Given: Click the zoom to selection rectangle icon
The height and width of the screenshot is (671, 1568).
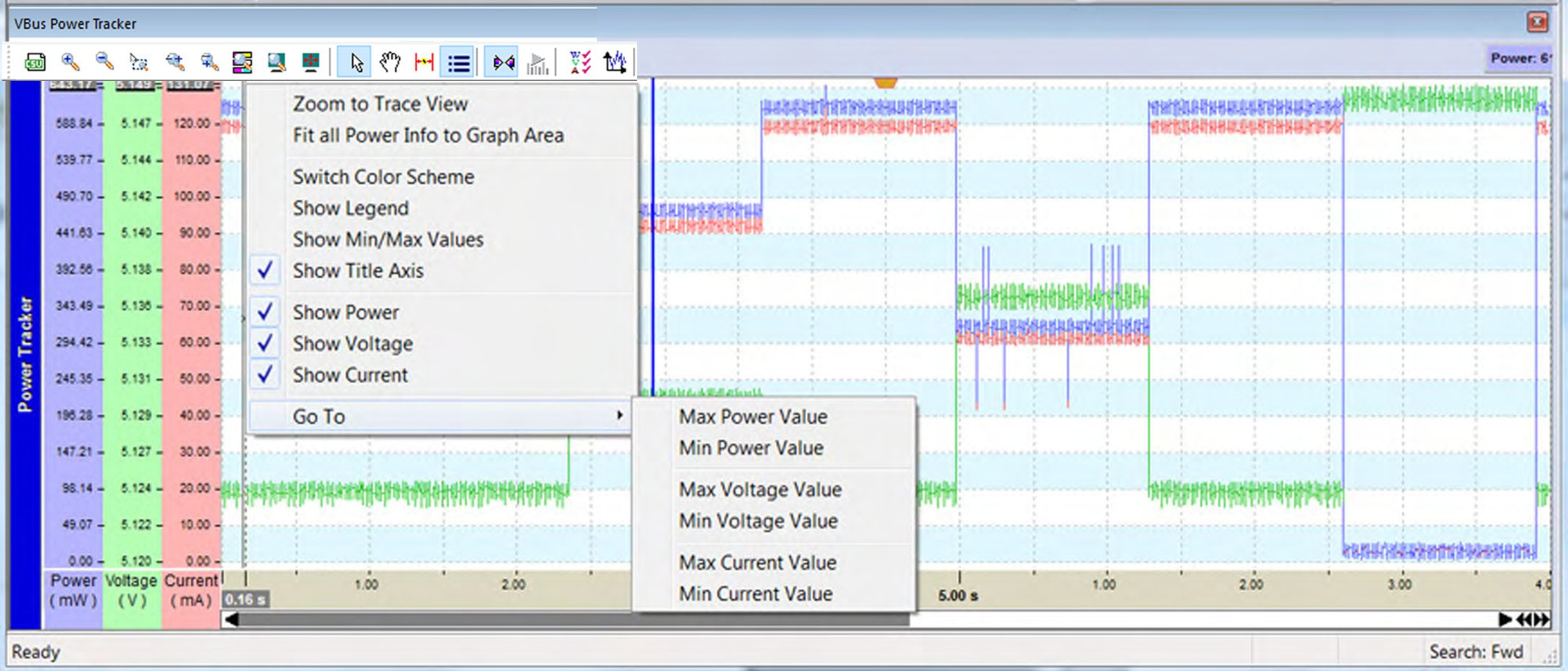Looking at the screenshot, I should tap(139, 62).
